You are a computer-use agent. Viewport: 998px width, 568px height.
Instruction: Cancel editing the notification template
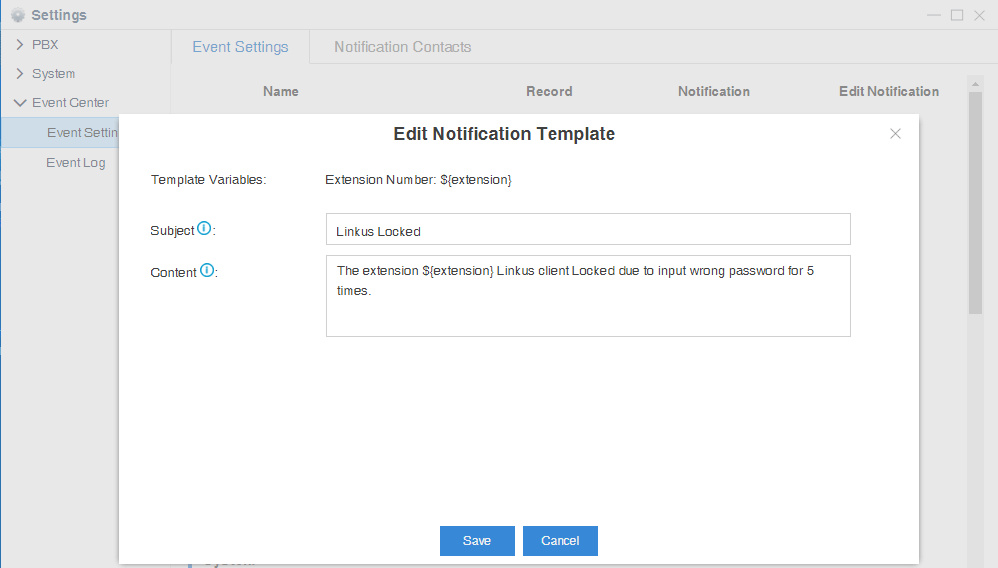[560, 541]
